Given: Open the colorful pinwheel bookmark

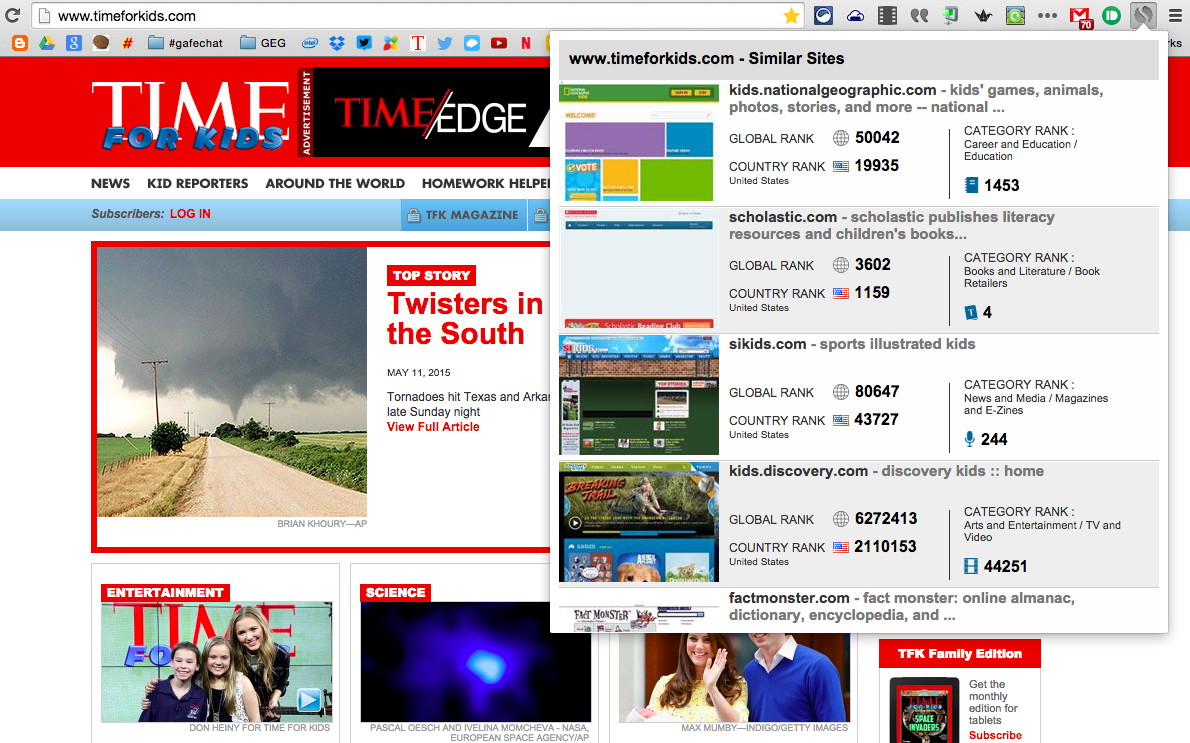Looking at the screenshot, I should (391, 43).
